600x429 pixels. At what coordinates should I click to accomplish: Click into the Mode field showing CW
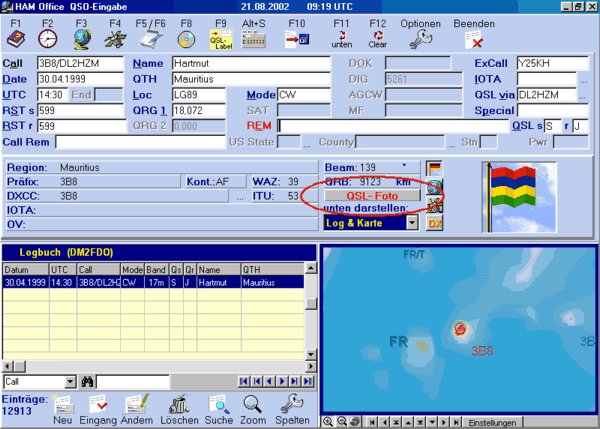[x=303, y=95]
